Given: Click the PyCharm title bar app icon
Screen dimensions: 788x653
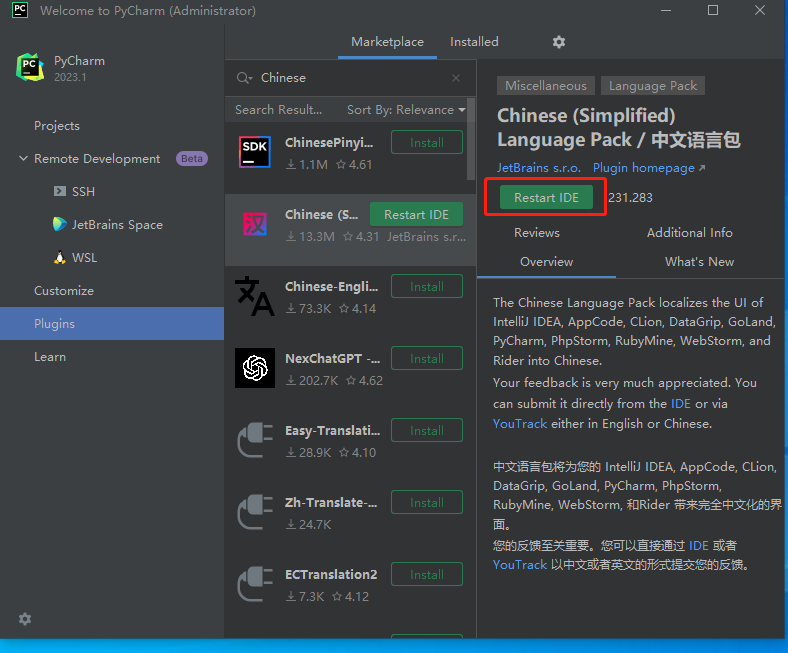Looking at the screenshot, I should pos(20,10).
